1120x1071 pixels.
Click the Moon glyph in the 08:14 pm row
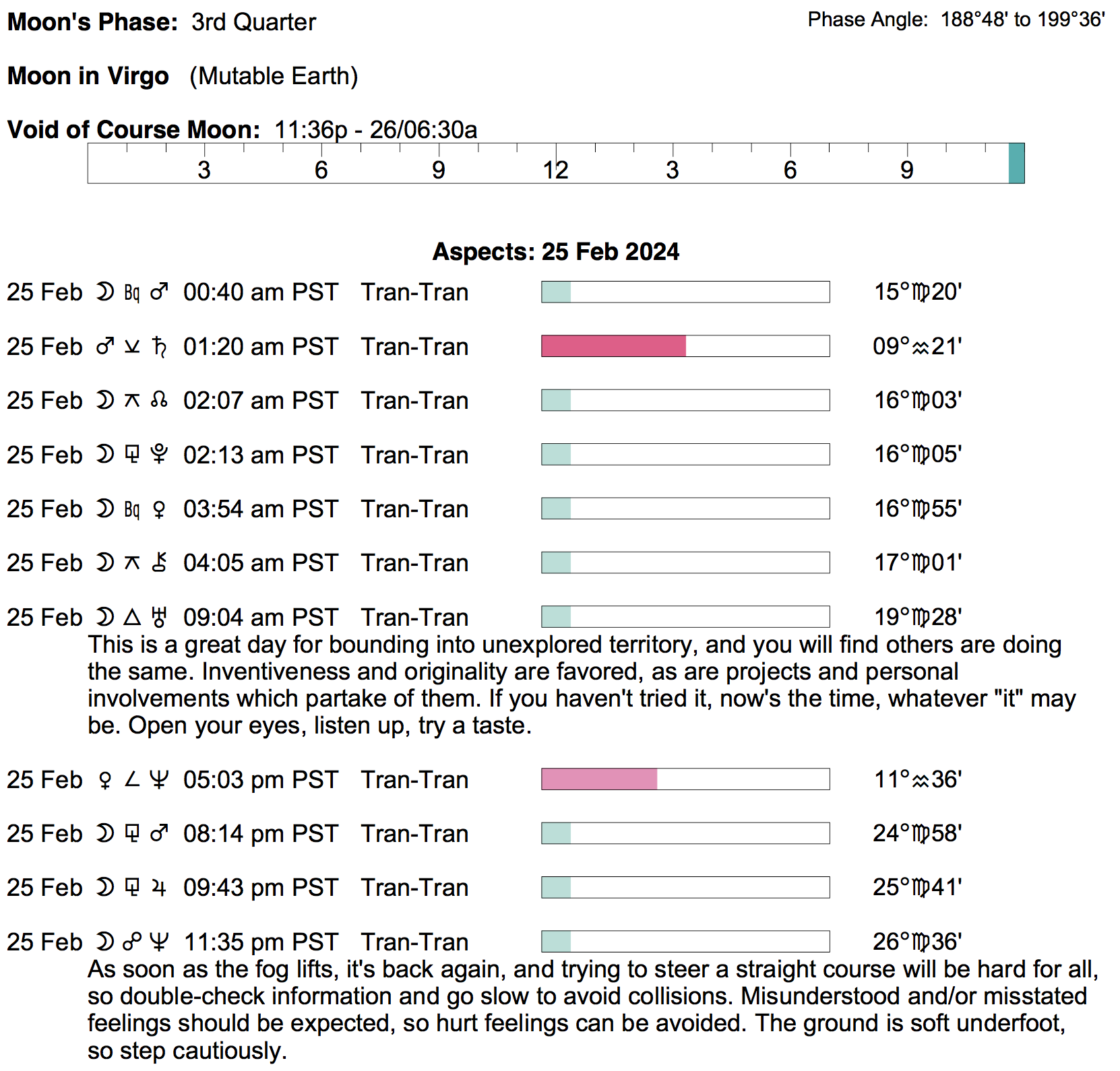pos(104,834)
